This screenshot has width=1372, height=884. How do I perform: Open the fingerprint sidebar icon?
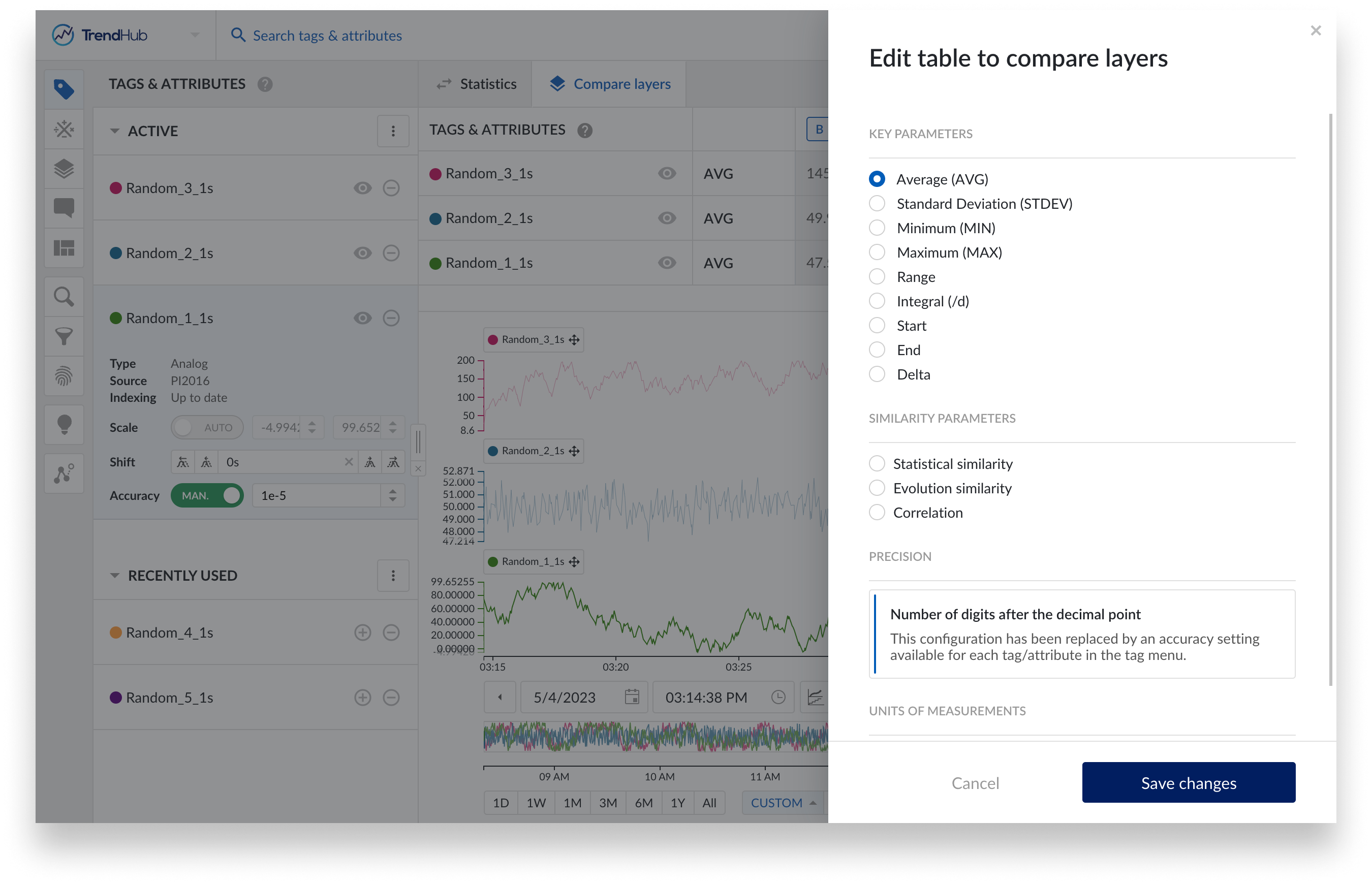pos(64,376)
